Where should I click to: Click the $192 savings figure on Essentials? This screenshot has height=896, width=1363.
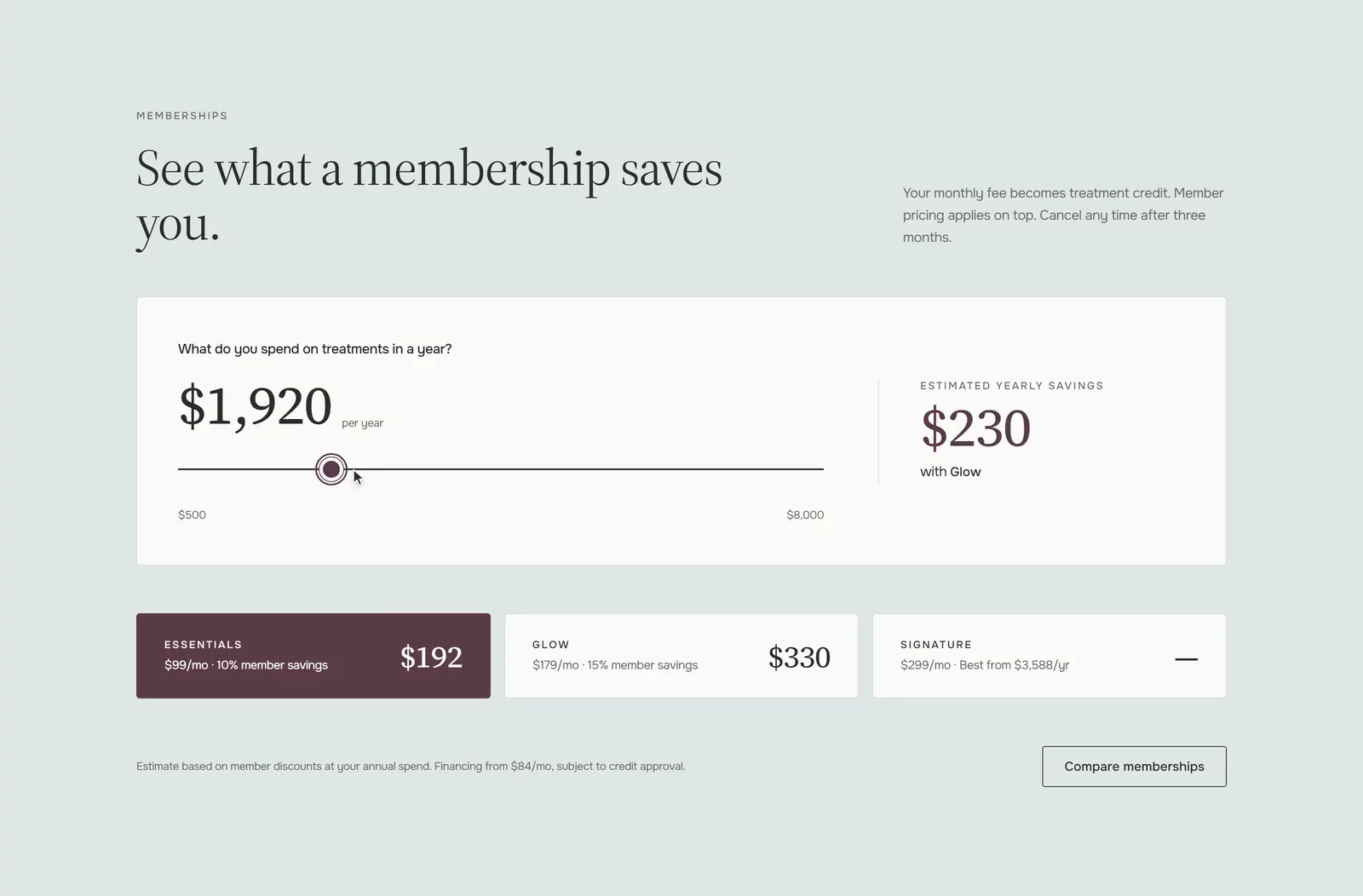click(431, 657)
